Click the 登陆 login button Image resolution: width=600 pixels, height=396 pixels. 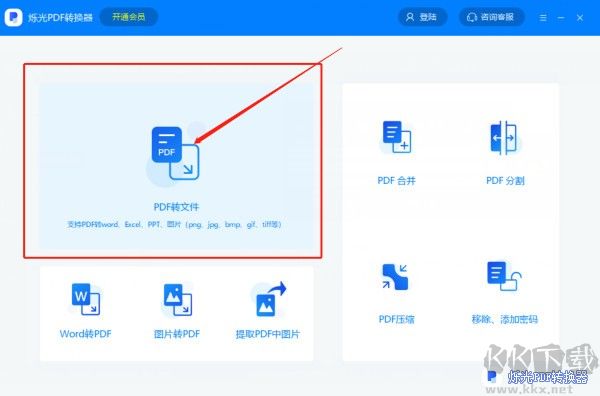pyautogui.click(x=422, y=17)
